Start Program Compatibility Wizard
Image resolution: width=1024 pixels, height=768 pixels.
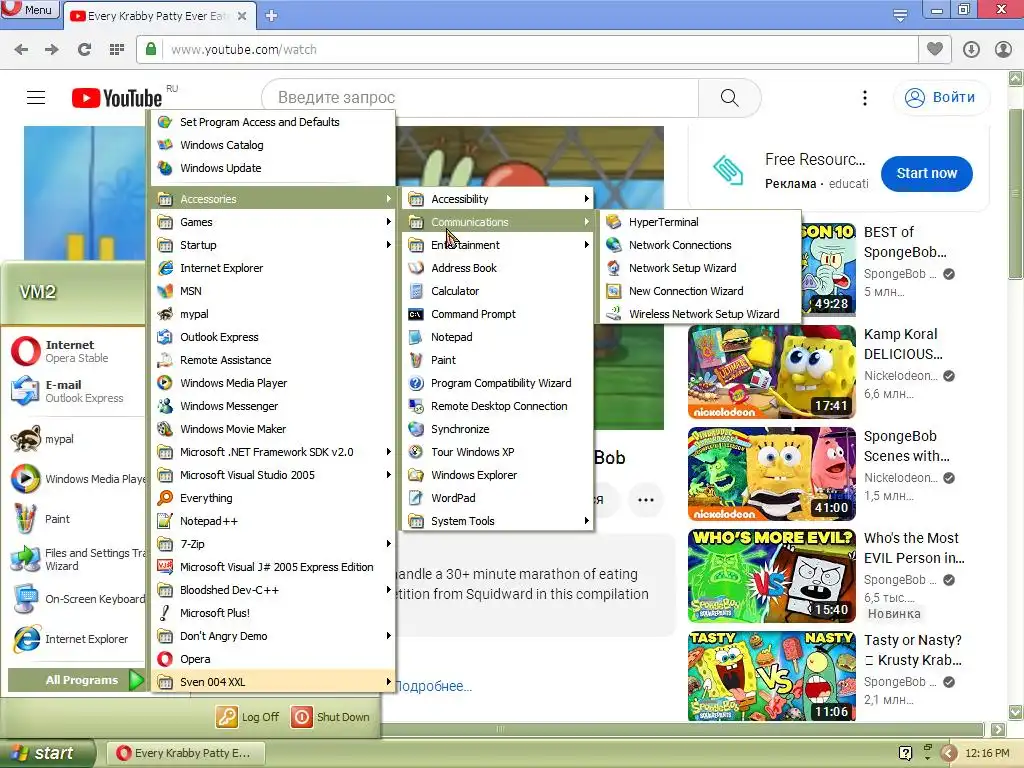498,383
